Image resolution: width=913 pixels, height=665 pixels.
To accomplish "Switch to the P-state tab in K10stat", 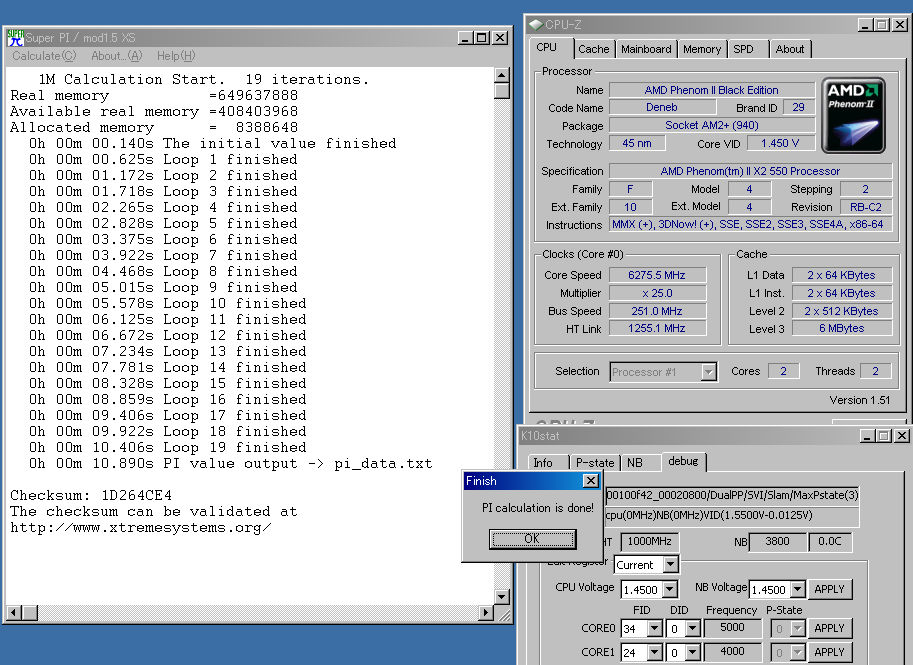I will pos(594,462).
